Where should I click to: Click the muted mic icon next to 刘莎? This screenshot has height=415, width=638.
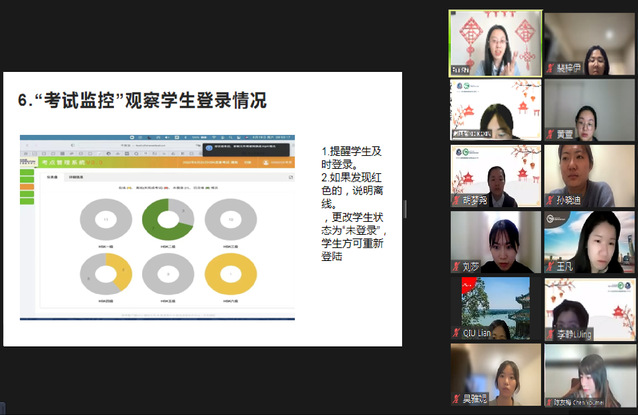[x=456, y=267]
